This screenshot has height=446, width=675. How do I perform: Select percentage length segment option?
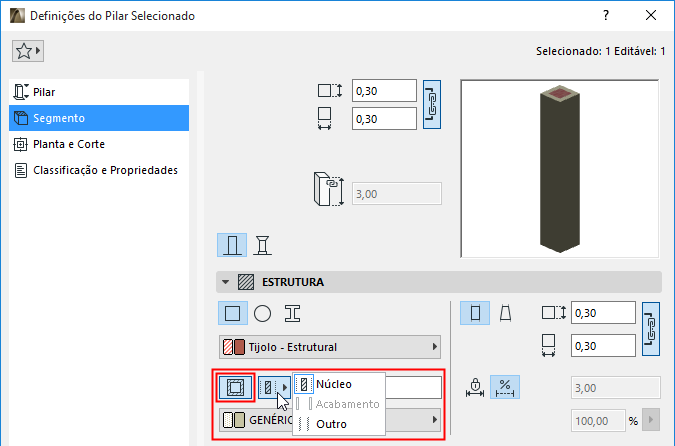505,387
